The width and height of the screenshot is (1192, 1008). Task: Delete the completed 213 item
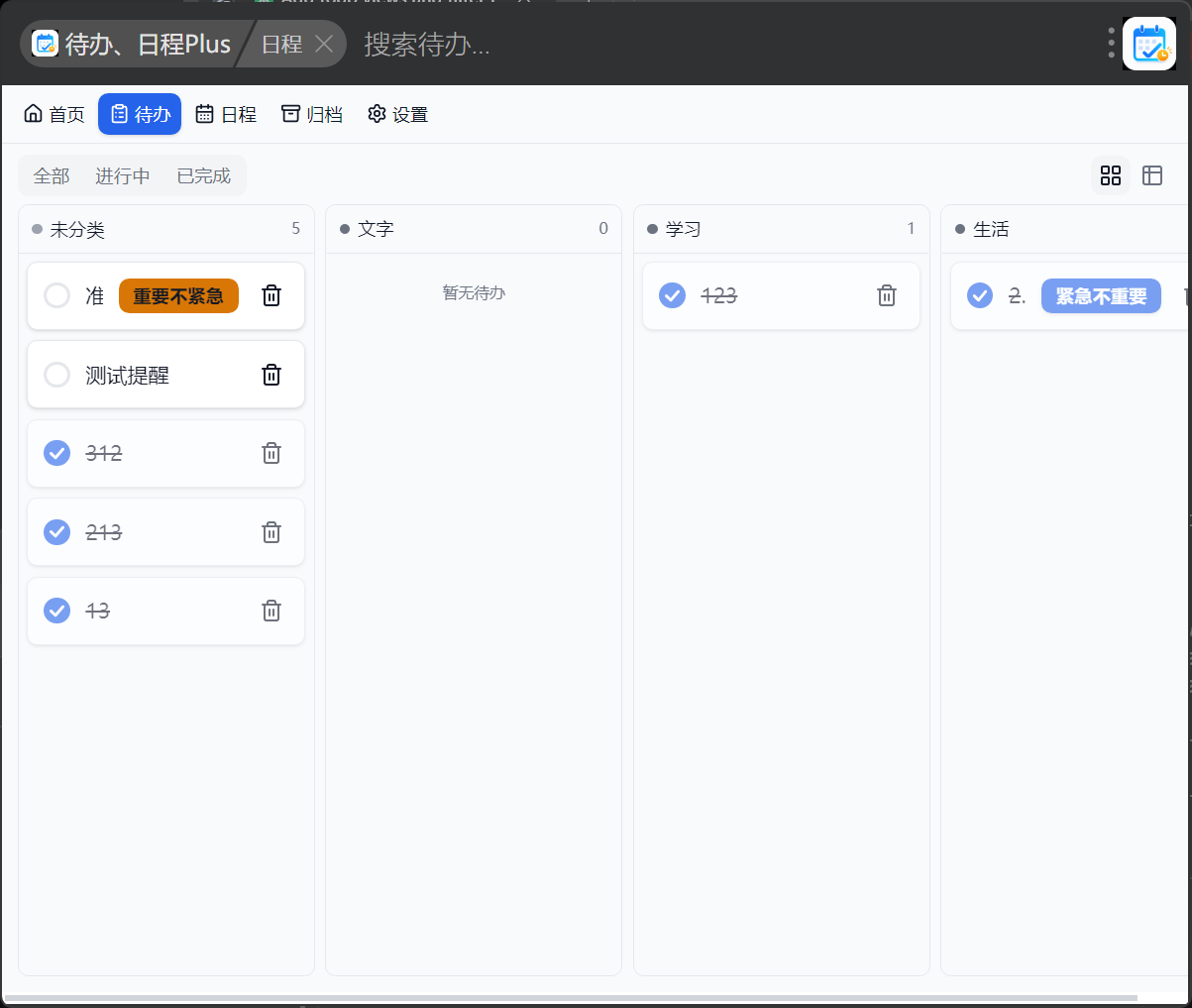pos(271,532)
